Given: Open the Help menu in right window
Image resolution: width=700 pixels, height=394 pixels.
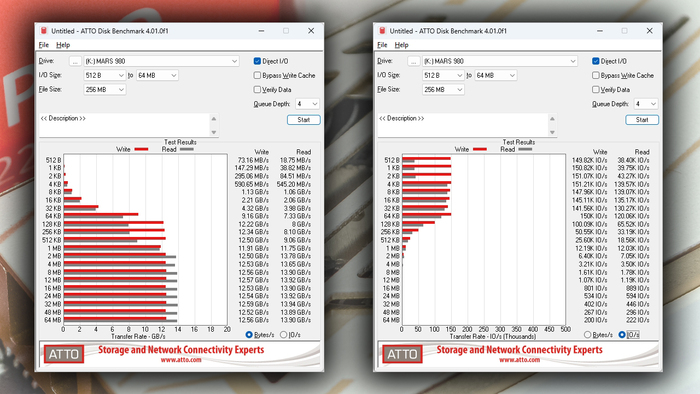Looking at the screenshot, I should pos(401,45).
